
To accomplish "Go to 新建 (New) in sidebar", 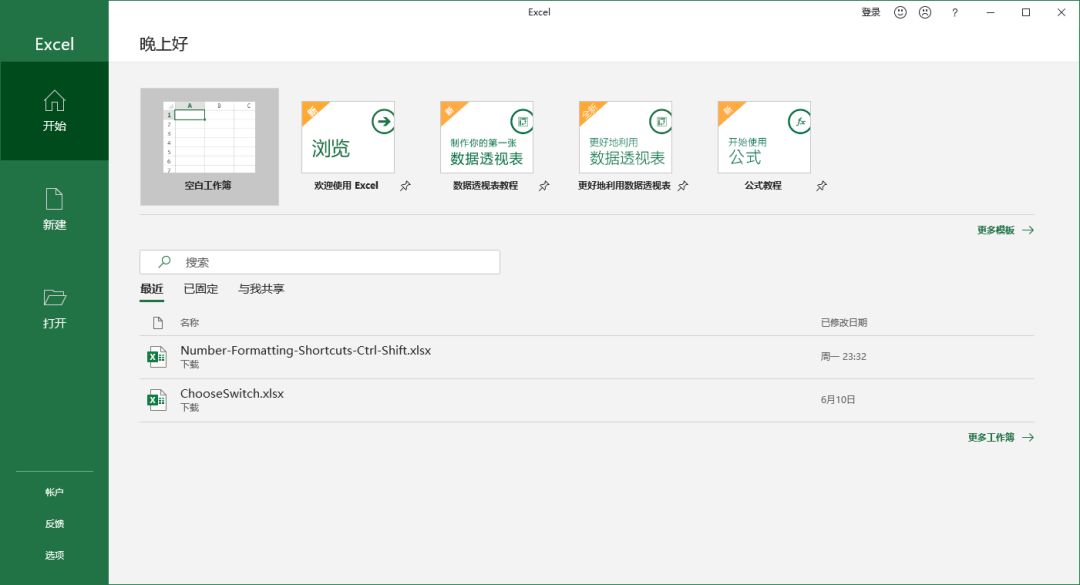I will coord(54,209).
